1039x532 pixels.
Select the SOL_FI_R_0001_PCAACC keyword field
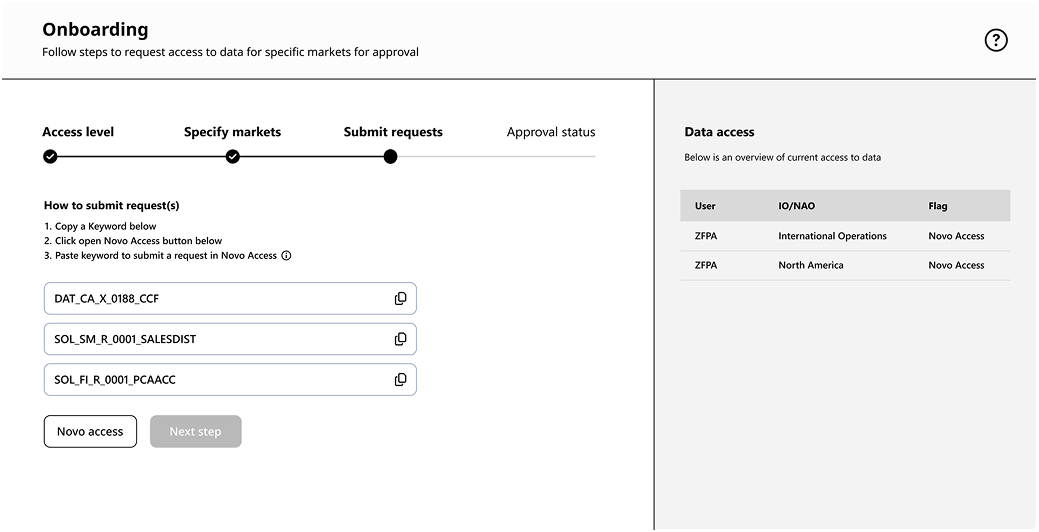click(x=230, y=380)
